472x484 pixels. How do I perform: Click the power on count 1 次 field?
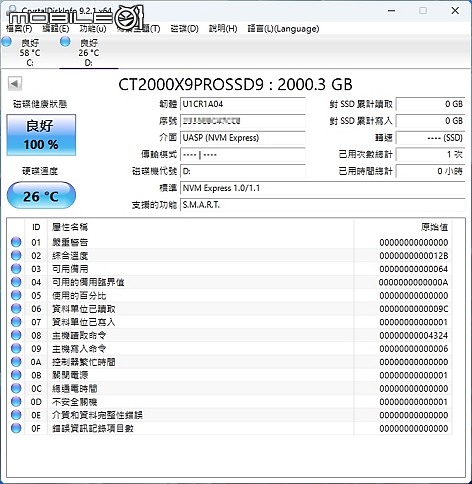coord(430,154)
